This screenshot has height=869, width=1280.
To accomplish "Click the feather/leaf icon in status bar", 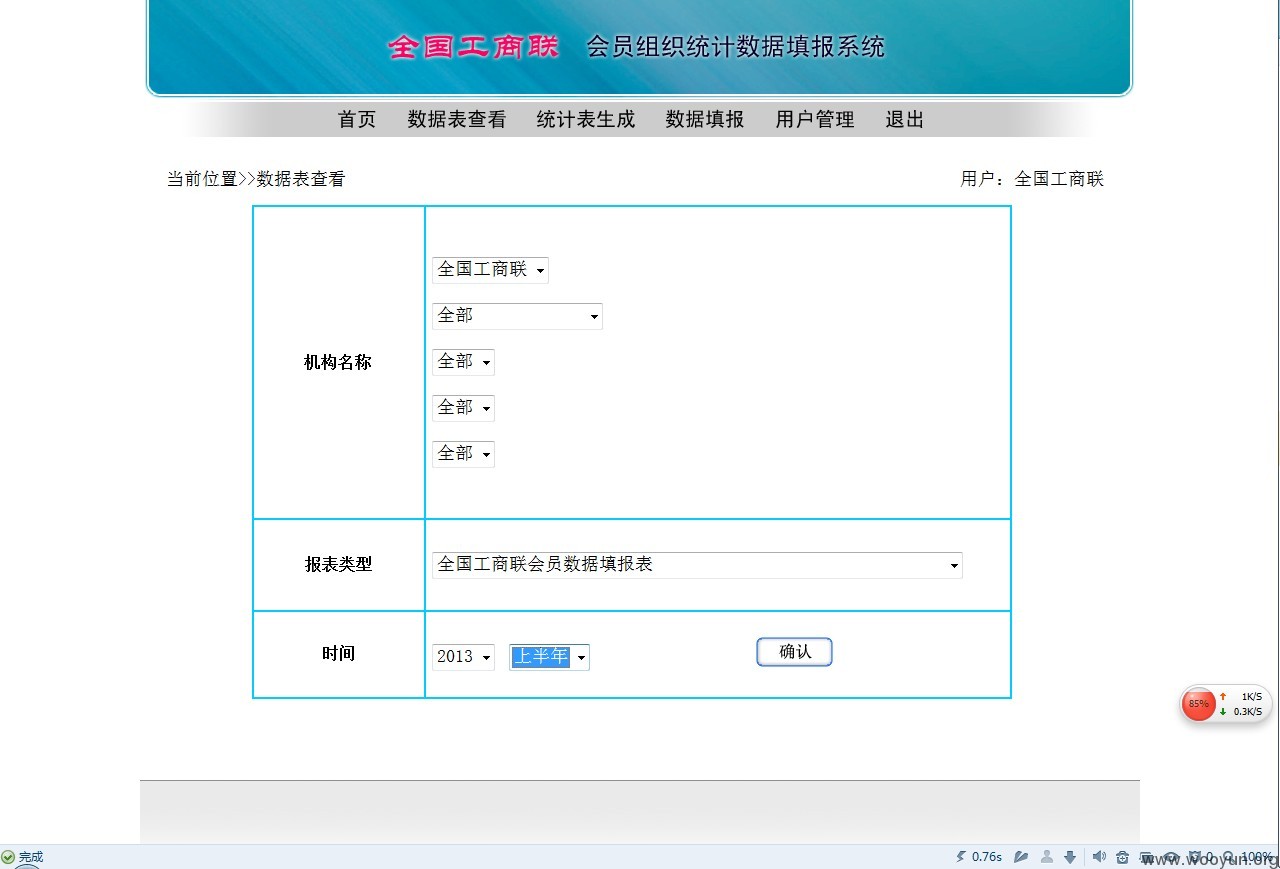I will tap(1021, 857).
